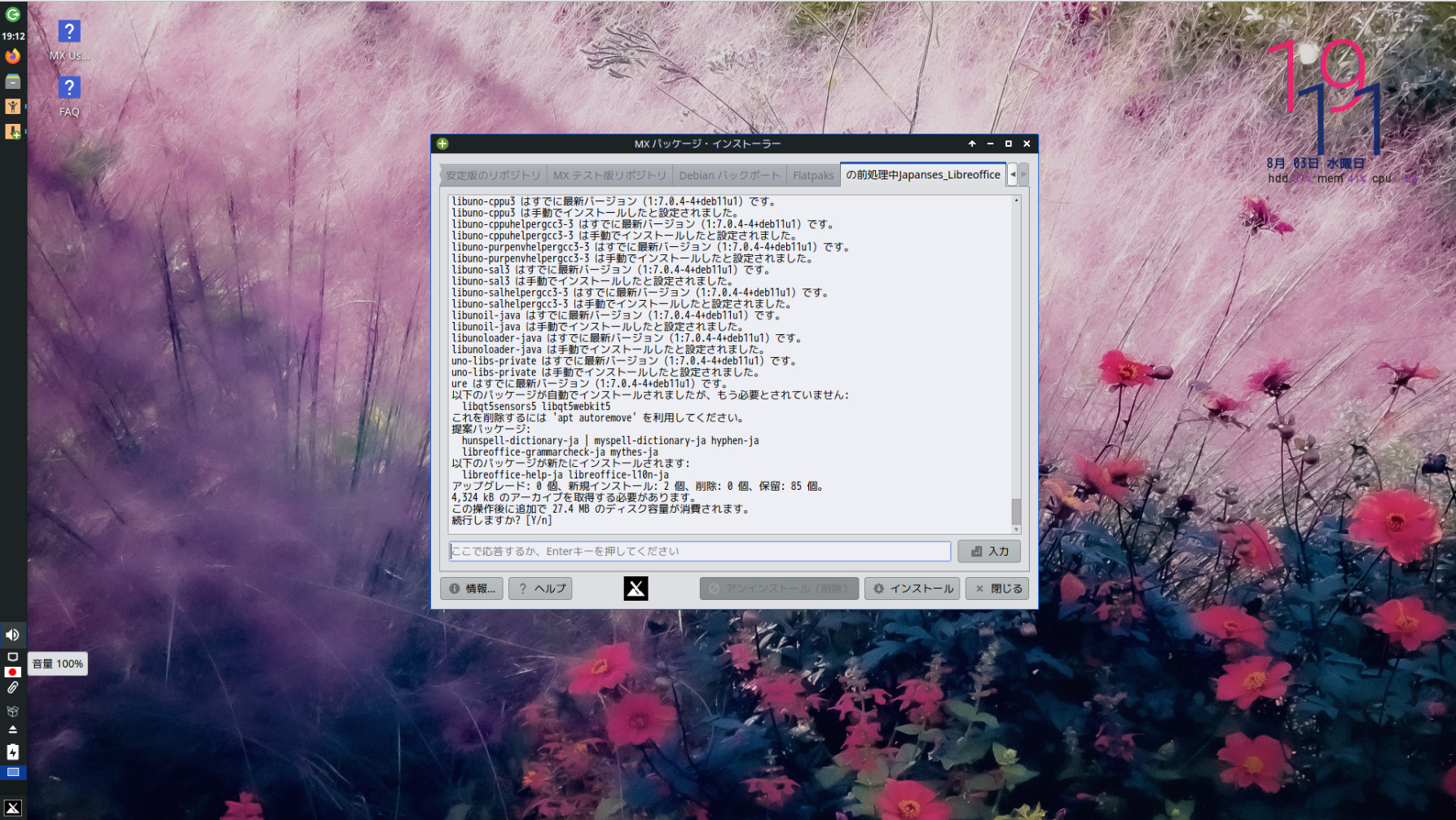Click the MX logo in installer window
Screen dimensions: 1456x820
(x=636, y=589)
